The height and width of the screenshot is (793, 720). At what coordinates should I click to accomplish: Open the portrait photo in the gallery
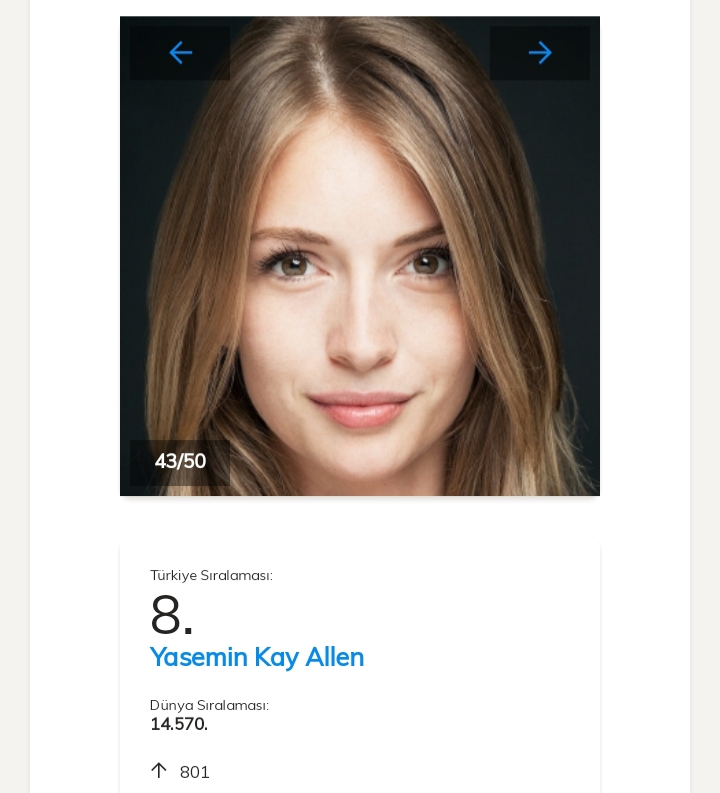pos(360,280)
